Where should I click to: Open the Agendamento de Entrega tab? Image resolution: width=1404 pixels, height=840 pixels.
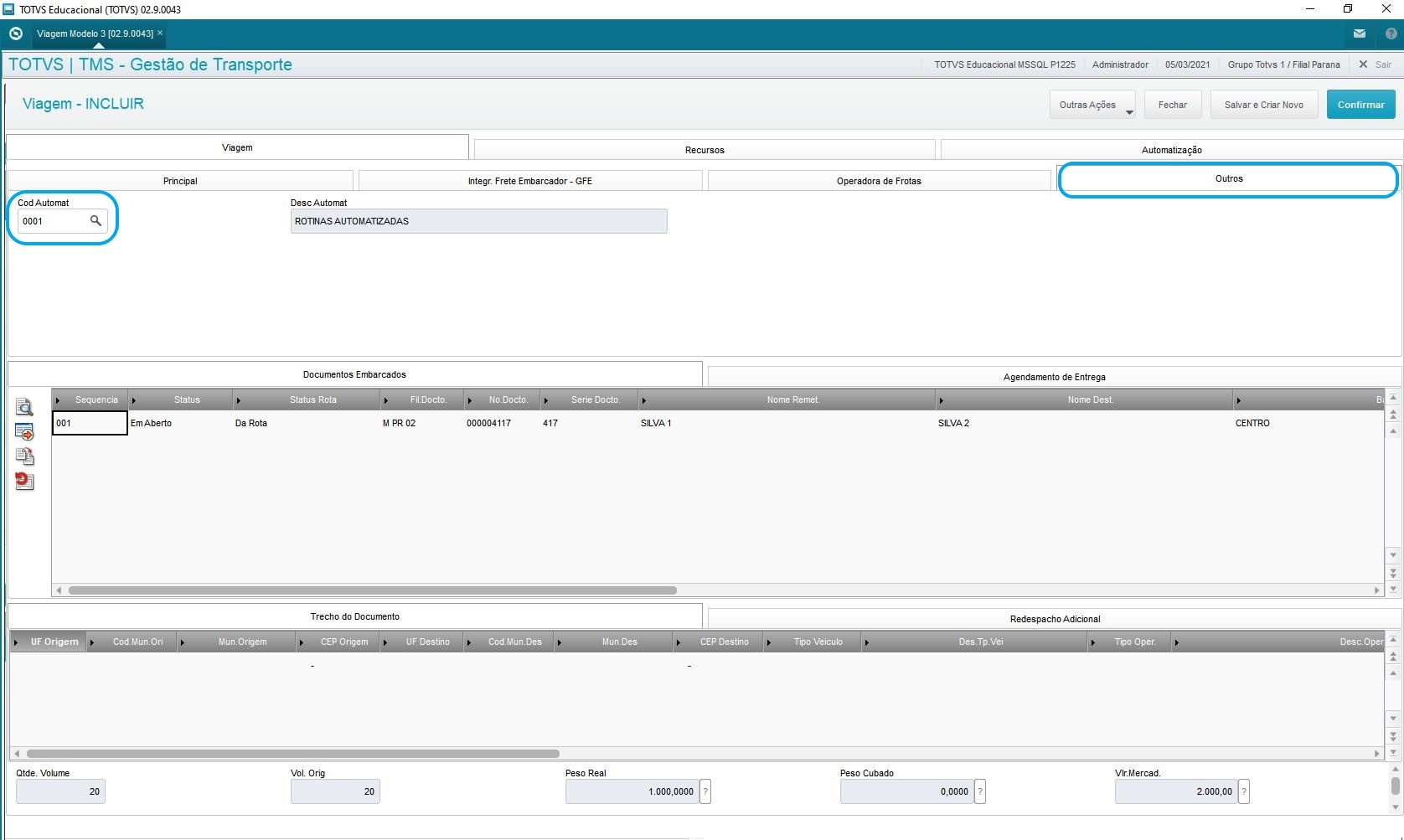pos(1054,377)
